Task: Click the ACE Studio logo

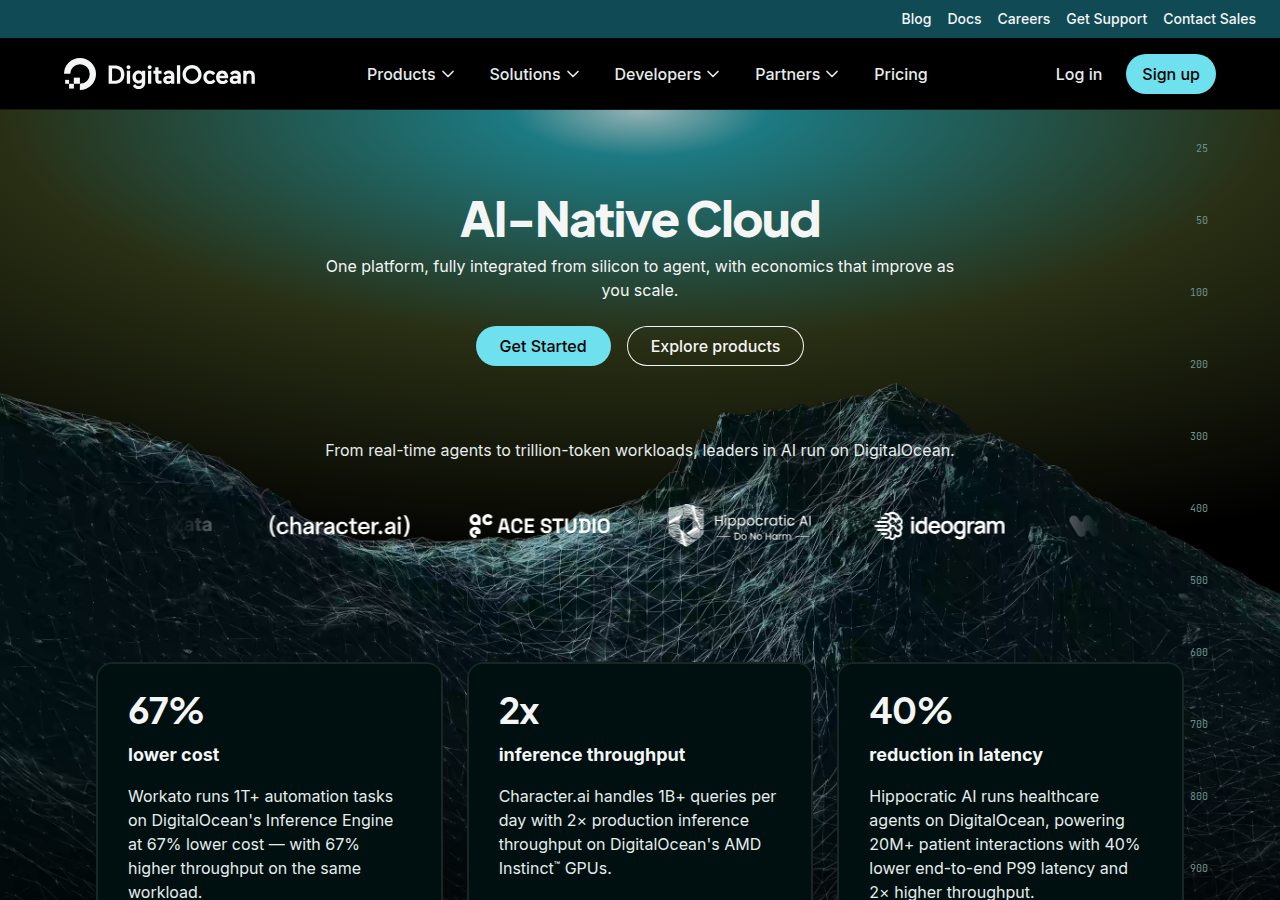Action: pos(539,525)
